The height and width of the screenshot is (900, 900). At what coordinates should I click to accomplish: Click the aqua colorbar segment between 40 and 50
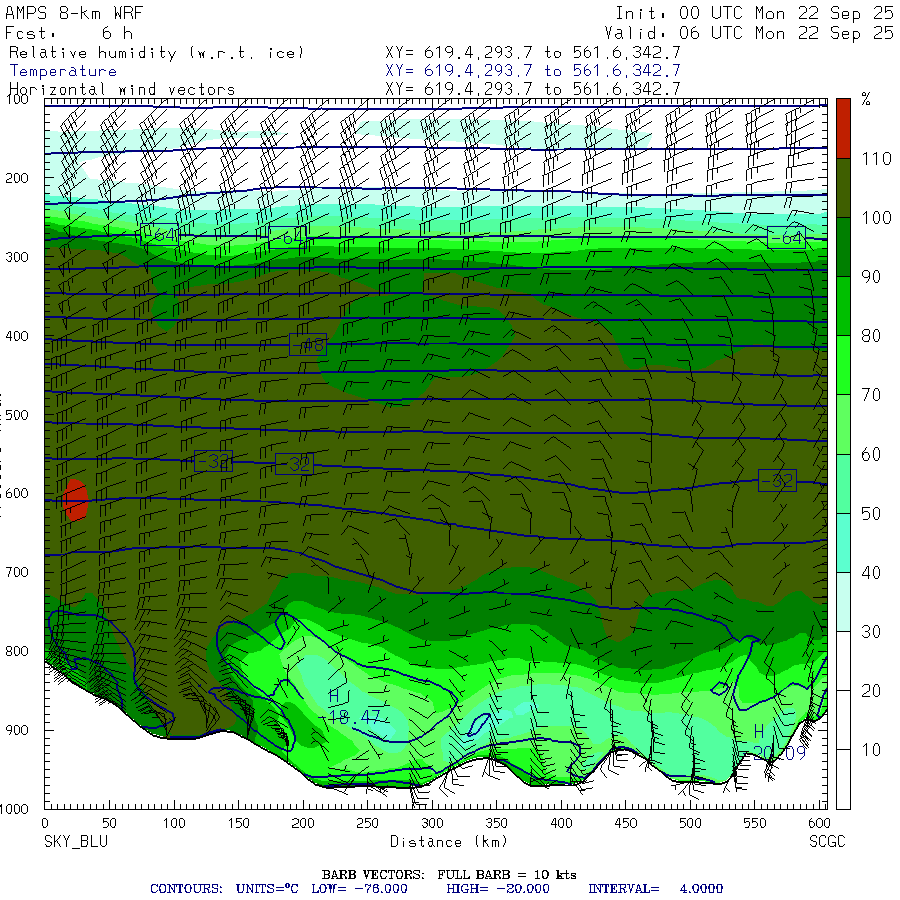843,543
